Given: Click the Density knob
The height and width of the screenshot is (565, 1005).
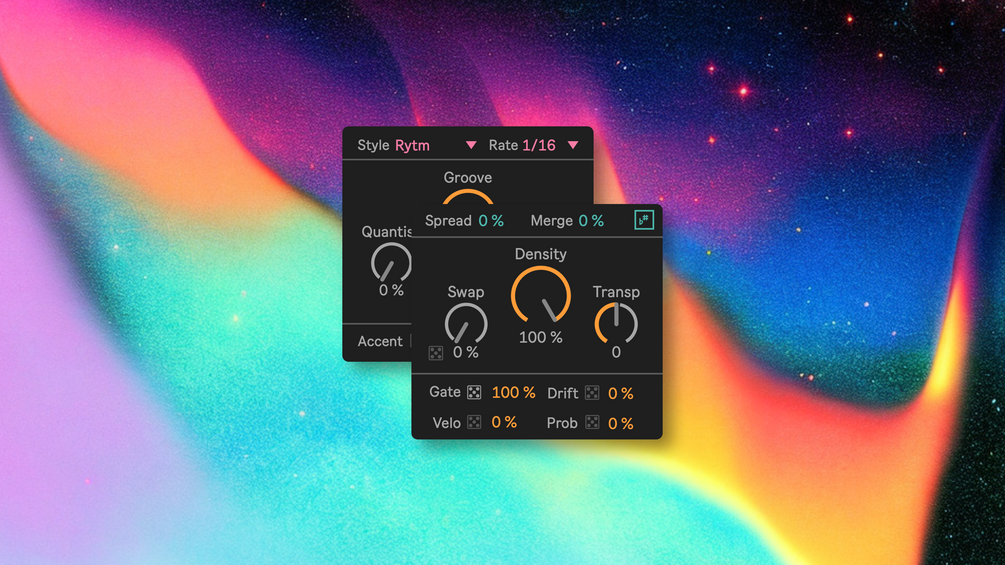Looking at the screenshot, I should 541,295.
